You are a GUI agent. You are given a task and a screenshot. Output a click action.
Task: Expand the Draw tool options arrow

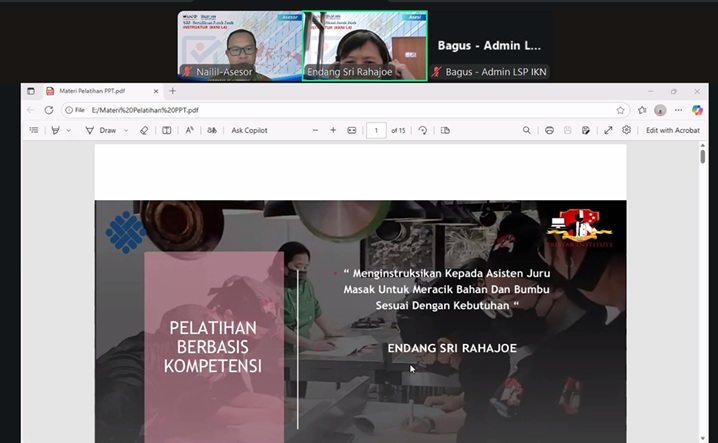pos(126,130)
